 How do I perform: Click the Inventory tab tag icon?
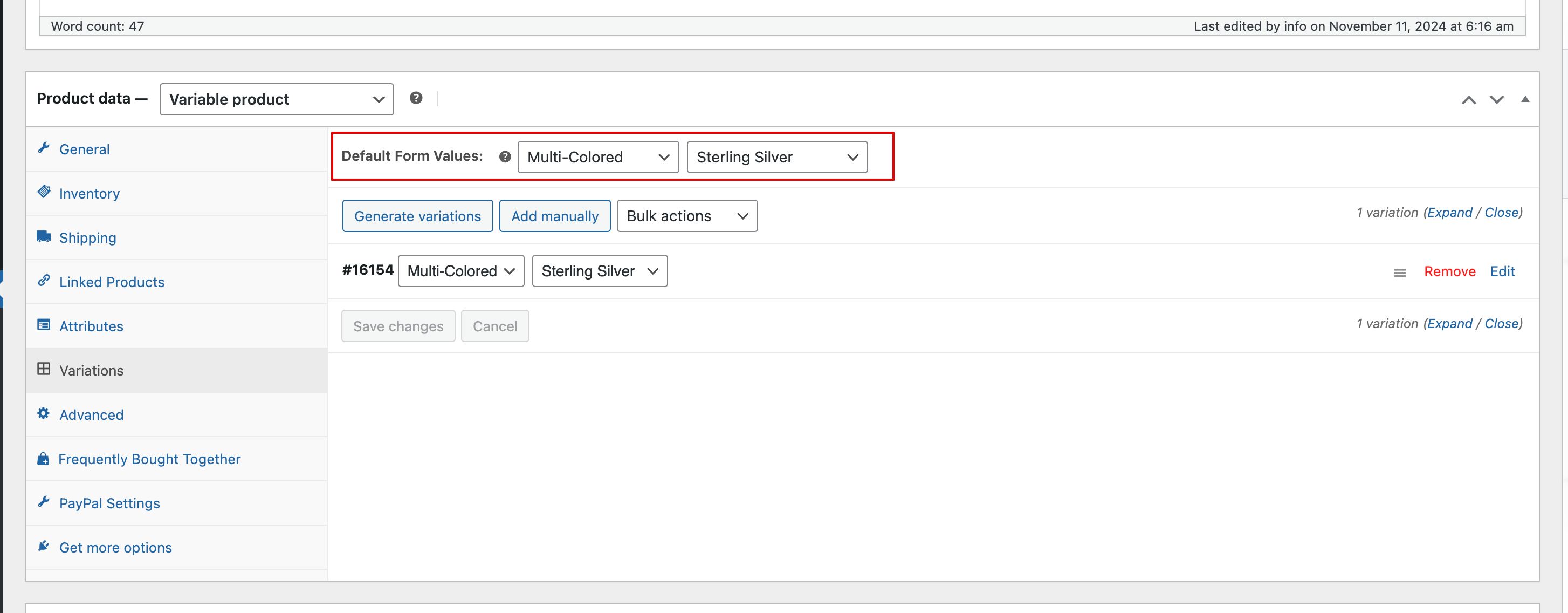(x=44, y=192)
